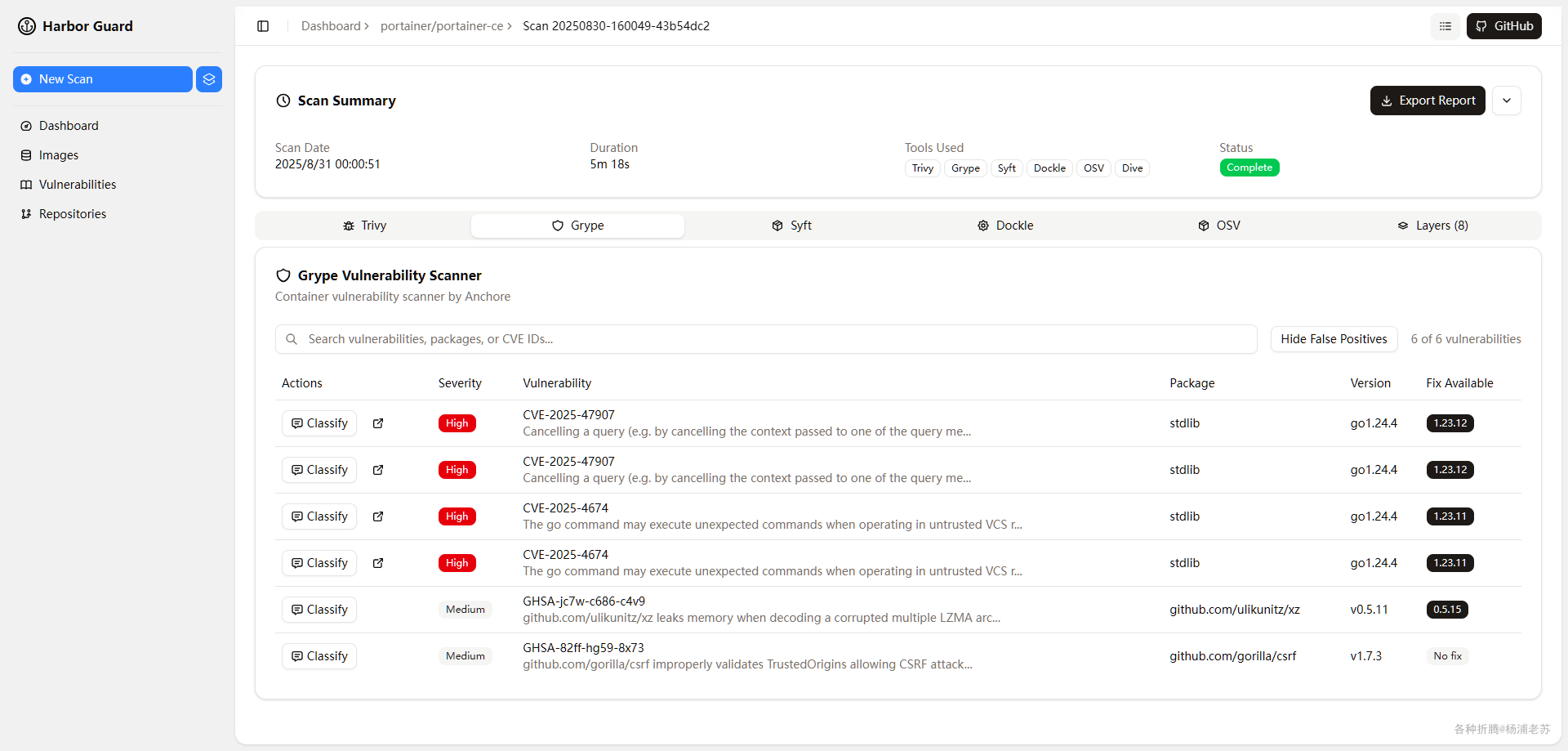Classify the GHSA-82ff-hg59-8x73 vulnerability
The image size is (1568, 751).
(x=319, y=656)
